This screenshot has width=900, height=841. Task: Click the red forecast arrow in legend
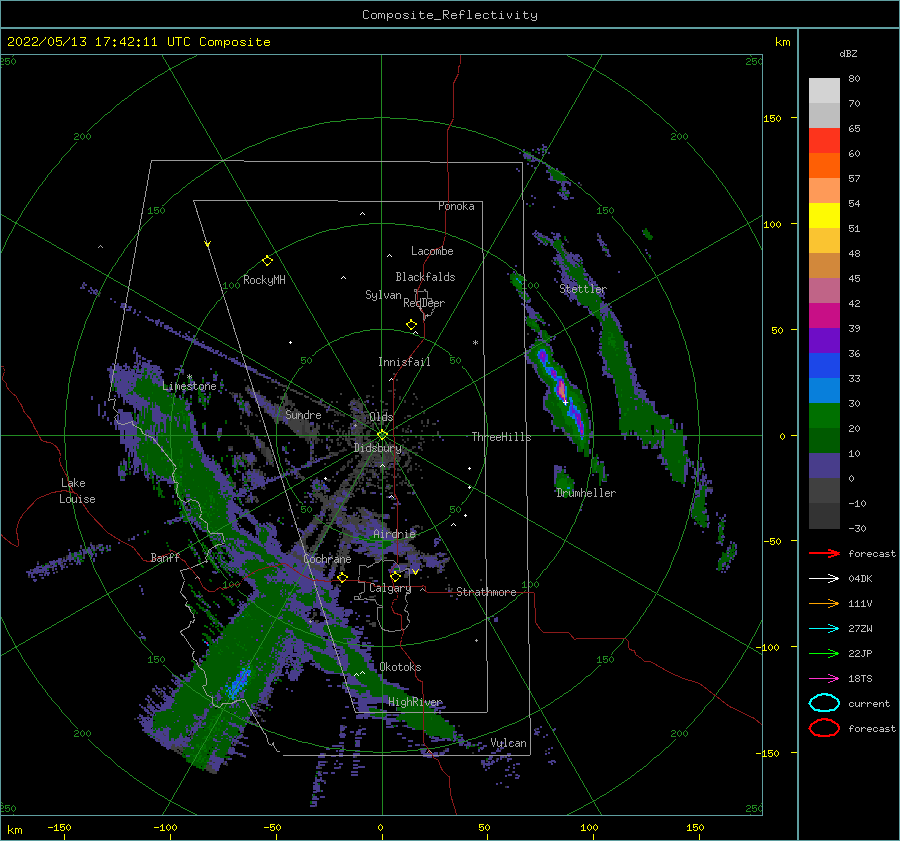click(x=824, y=553)
